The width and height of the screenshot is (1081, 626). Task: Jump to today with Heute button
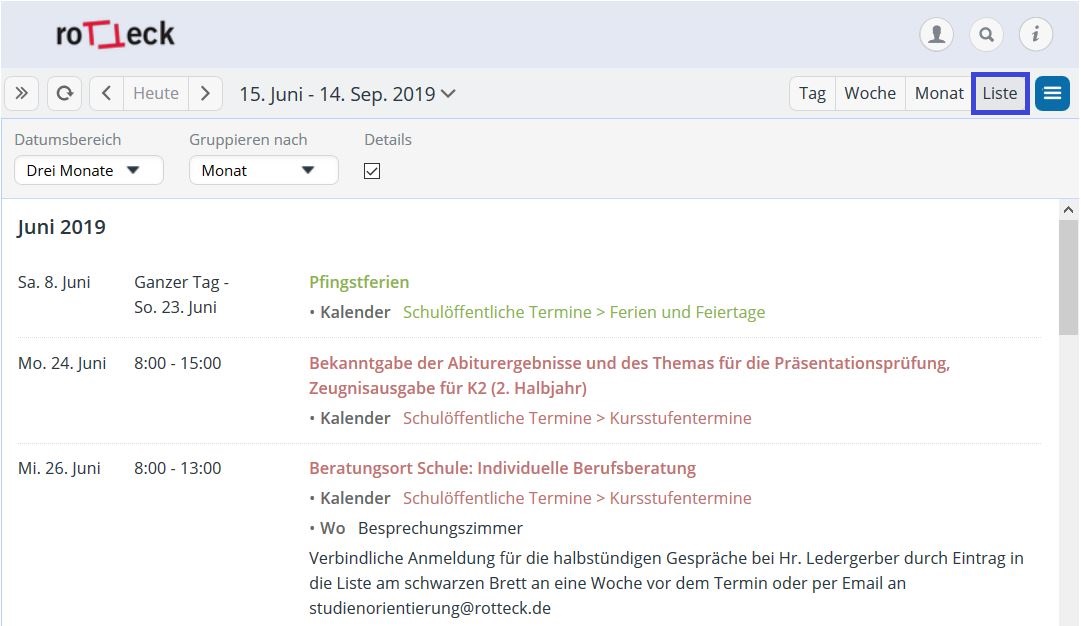click(x=156, y=93)
